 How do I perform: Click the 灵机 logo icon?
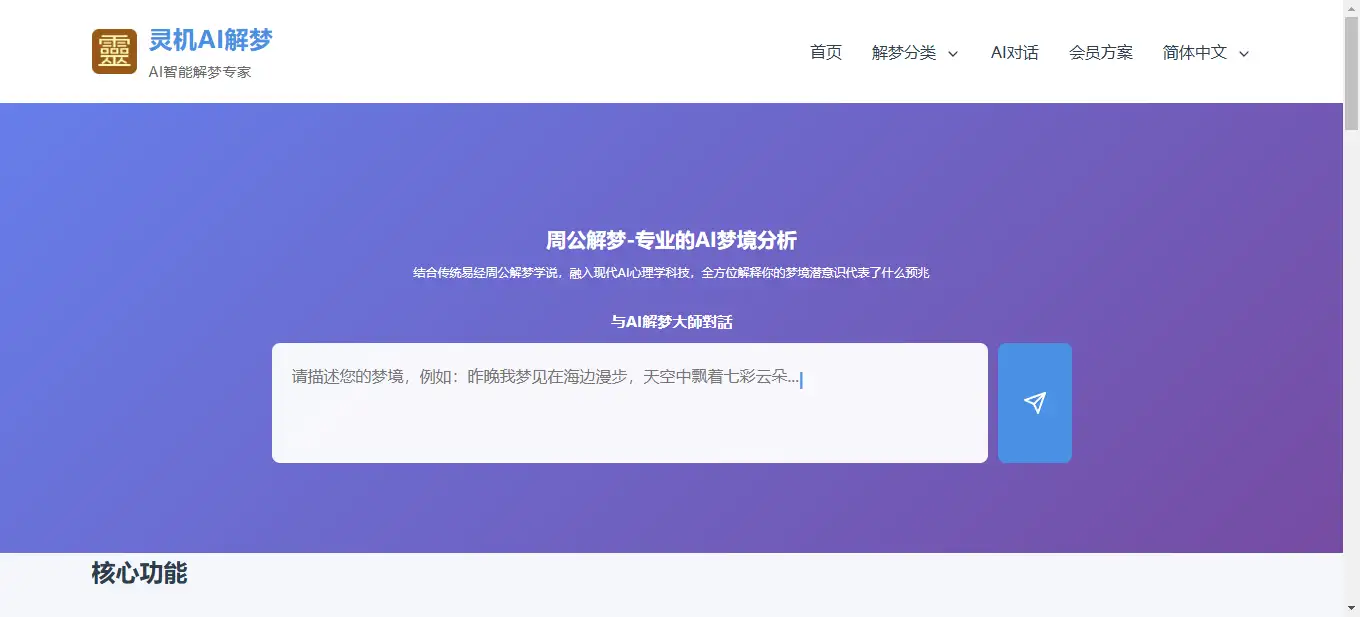click(x=114, y=51)
